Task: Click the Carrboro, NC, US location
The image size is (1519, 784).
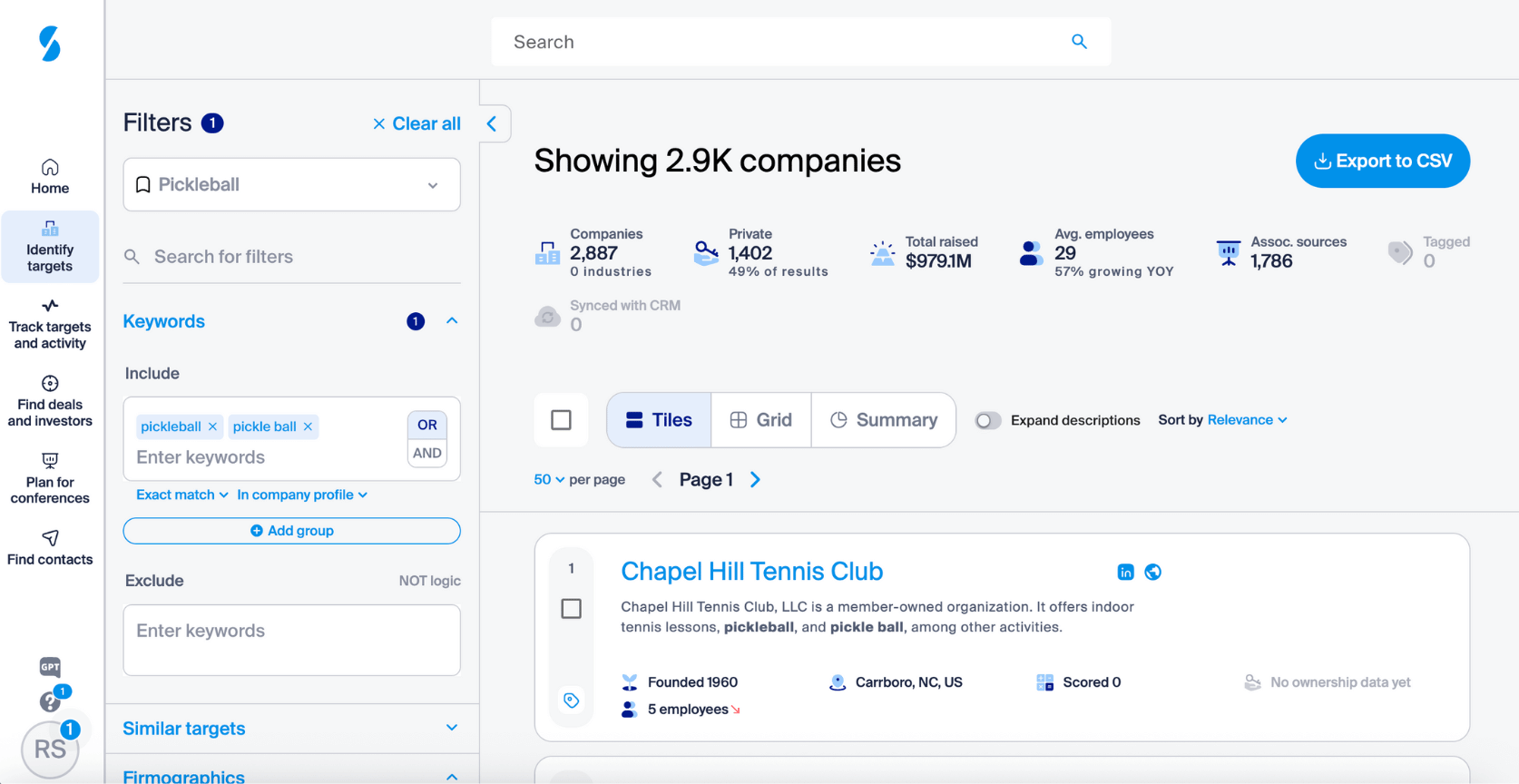Action: (908, 682)
